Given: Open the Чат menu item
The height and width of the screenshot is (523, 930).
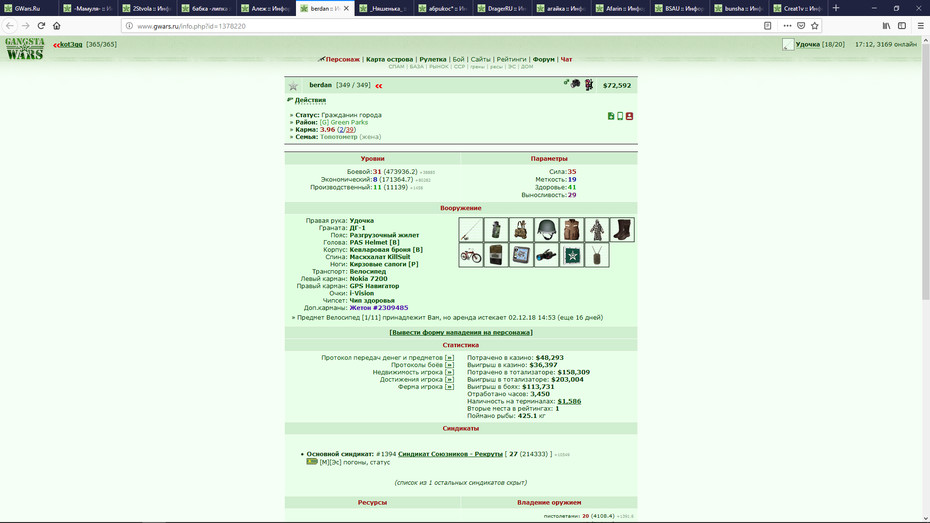Looking at the screenshot, I should pos(566,59).
